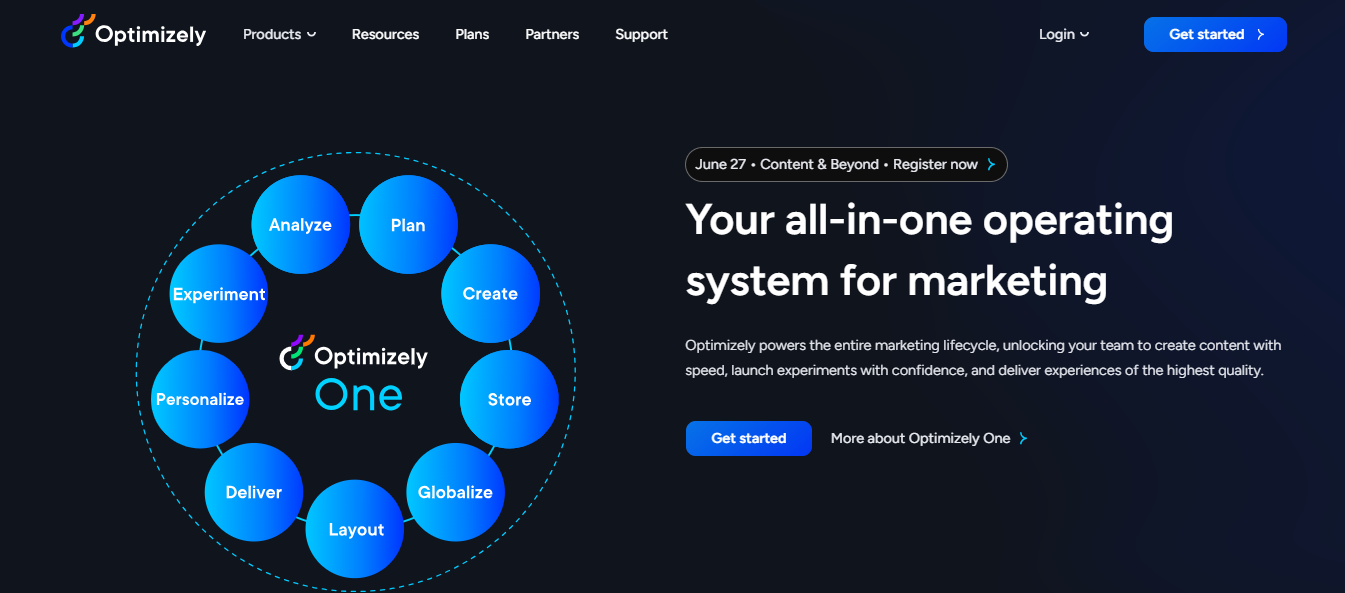Screen dimensions: 1345x593
Task: Click the Optimizely logo in the top left
Action: pos(132,33)
